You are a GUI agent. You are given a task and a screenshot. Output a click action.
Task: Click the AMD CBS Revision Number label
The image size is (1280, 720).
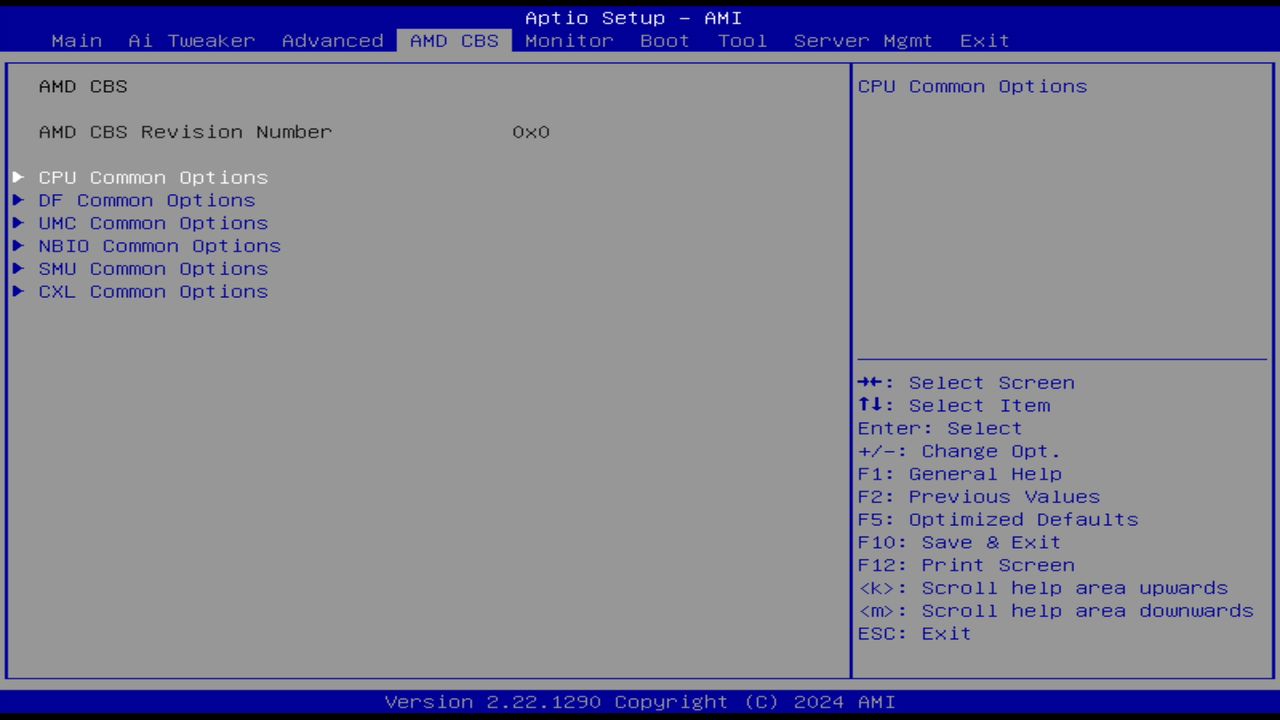point(185,132)
